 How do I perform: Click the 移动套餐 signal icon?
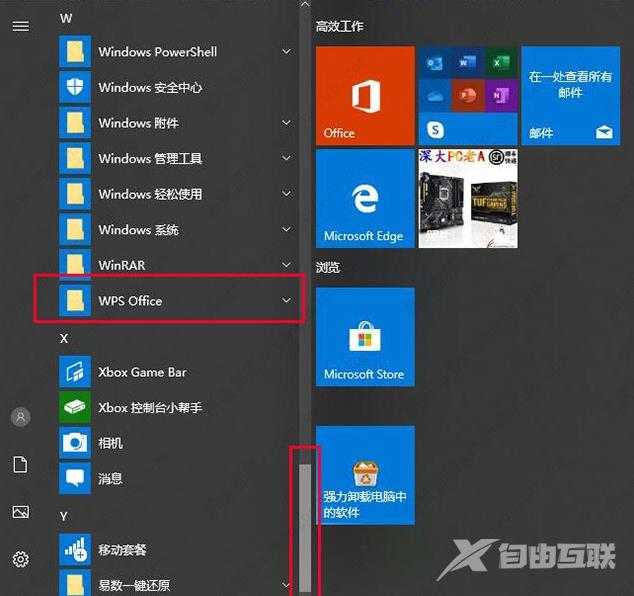coord(75,550)
